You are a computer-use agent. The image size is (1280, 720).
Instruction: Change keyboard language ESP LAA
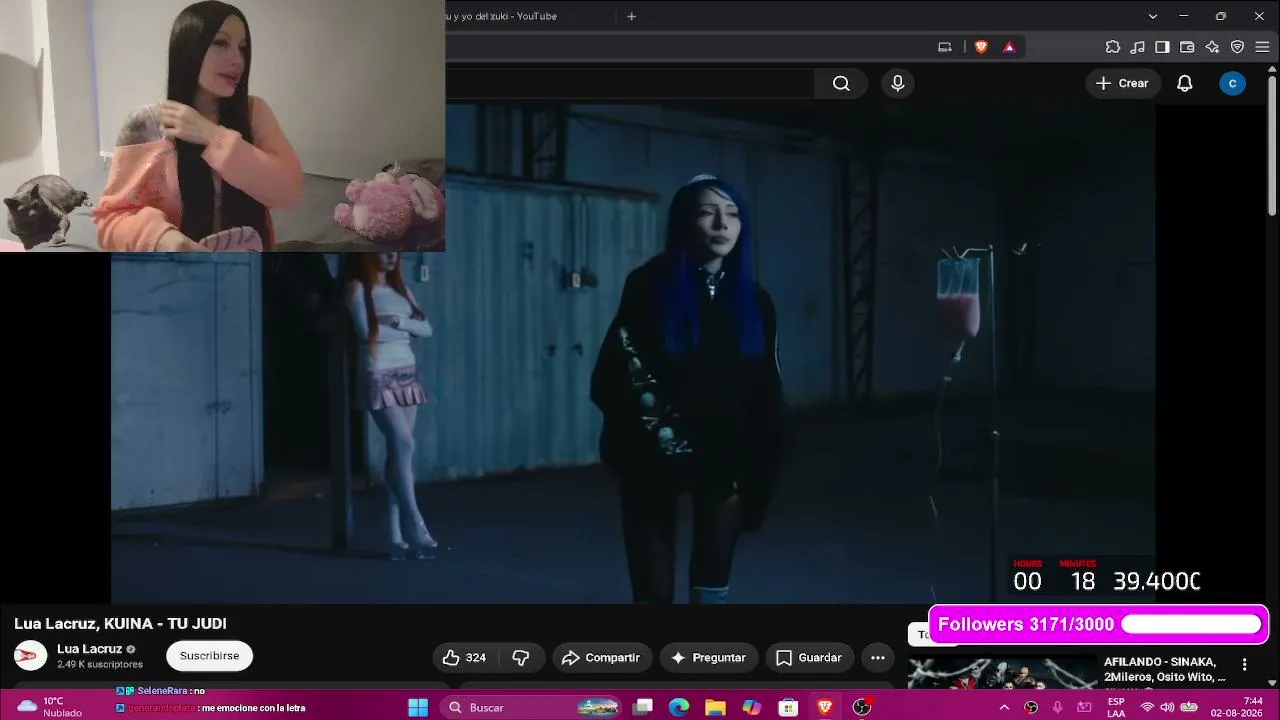click(x=1116, y=707)
